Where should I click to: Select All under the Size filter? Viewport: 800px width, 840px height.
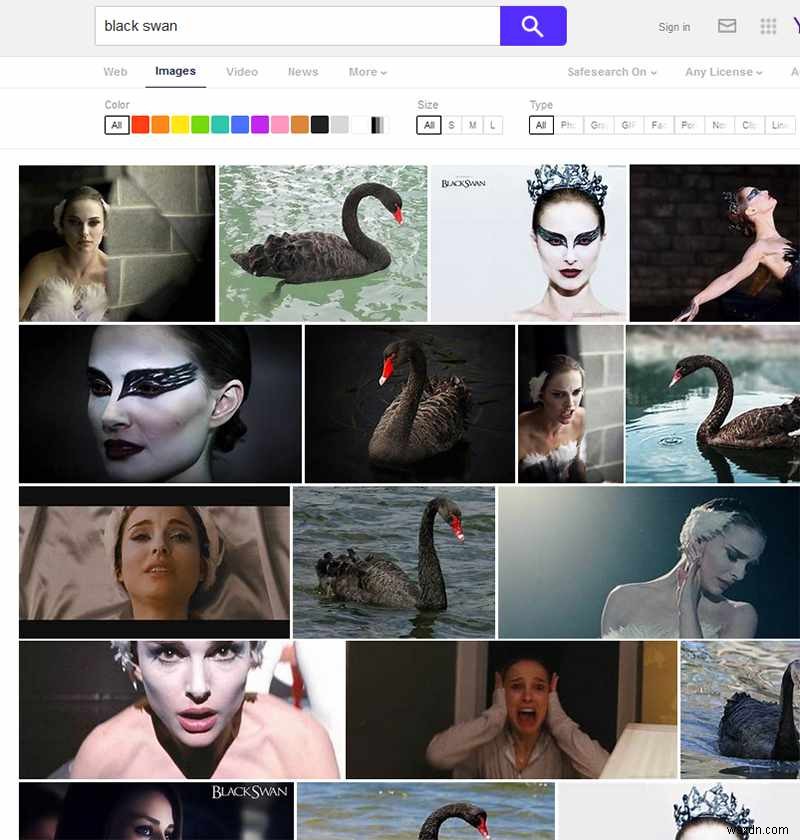(x=428, y=125)
